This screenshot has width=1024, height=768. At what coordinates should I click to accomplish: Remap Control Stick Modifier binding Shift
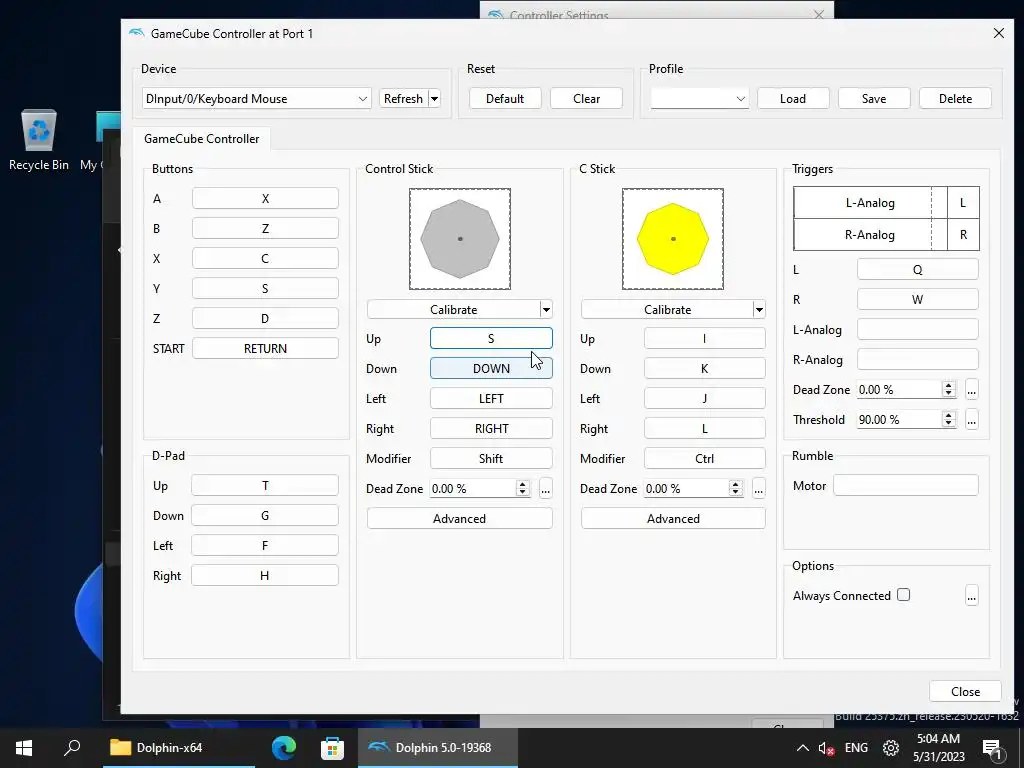(491, 458)
